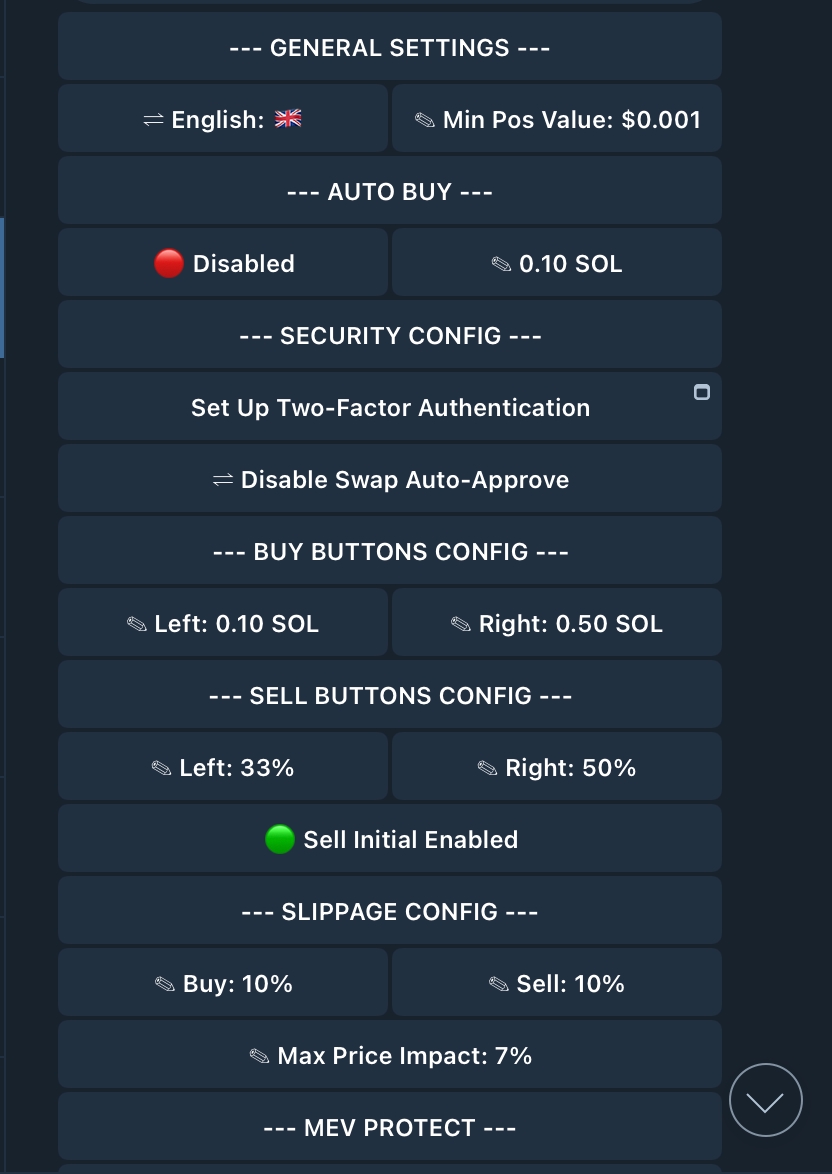The image size is (832, 1174).
Task: Click the scroll-to-bottom arrow button
Action: 765,1100
